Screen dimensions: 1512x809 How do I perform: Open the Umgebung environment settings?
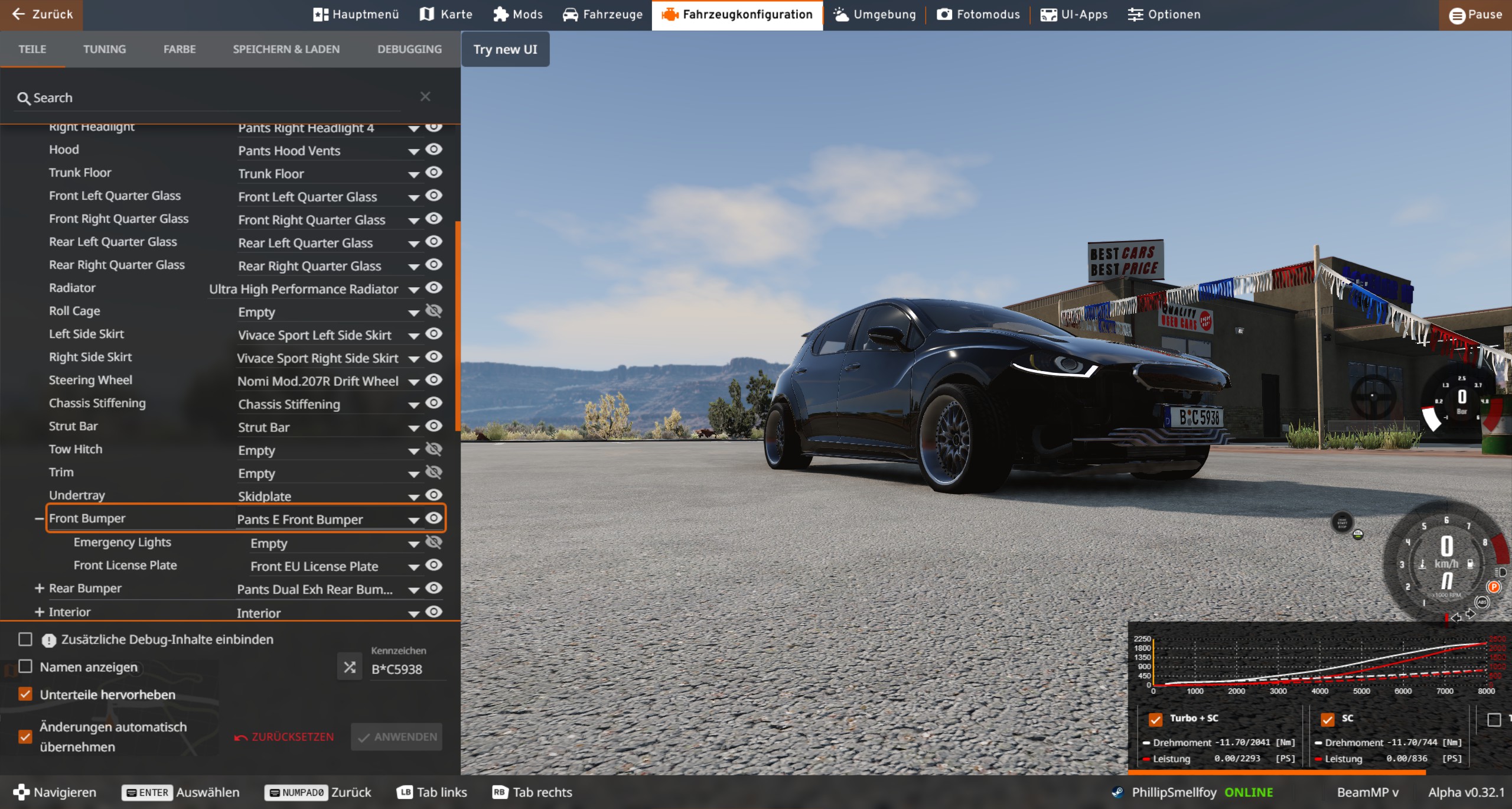pos(874,14)
